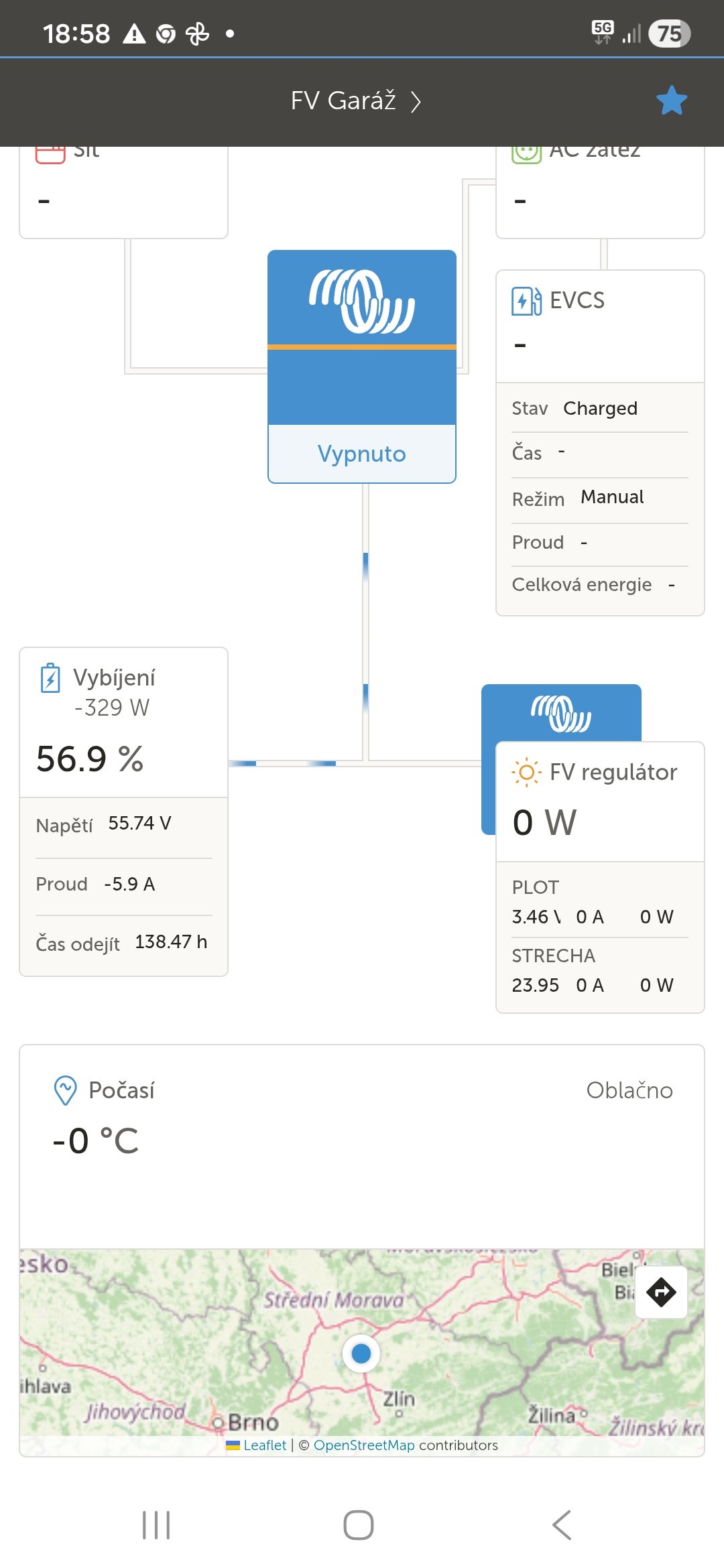Viewport: 724px width, 1568px height.
Task: Toggle the favorite star icon
Action: pyautogui.click(x=672, y=101)
